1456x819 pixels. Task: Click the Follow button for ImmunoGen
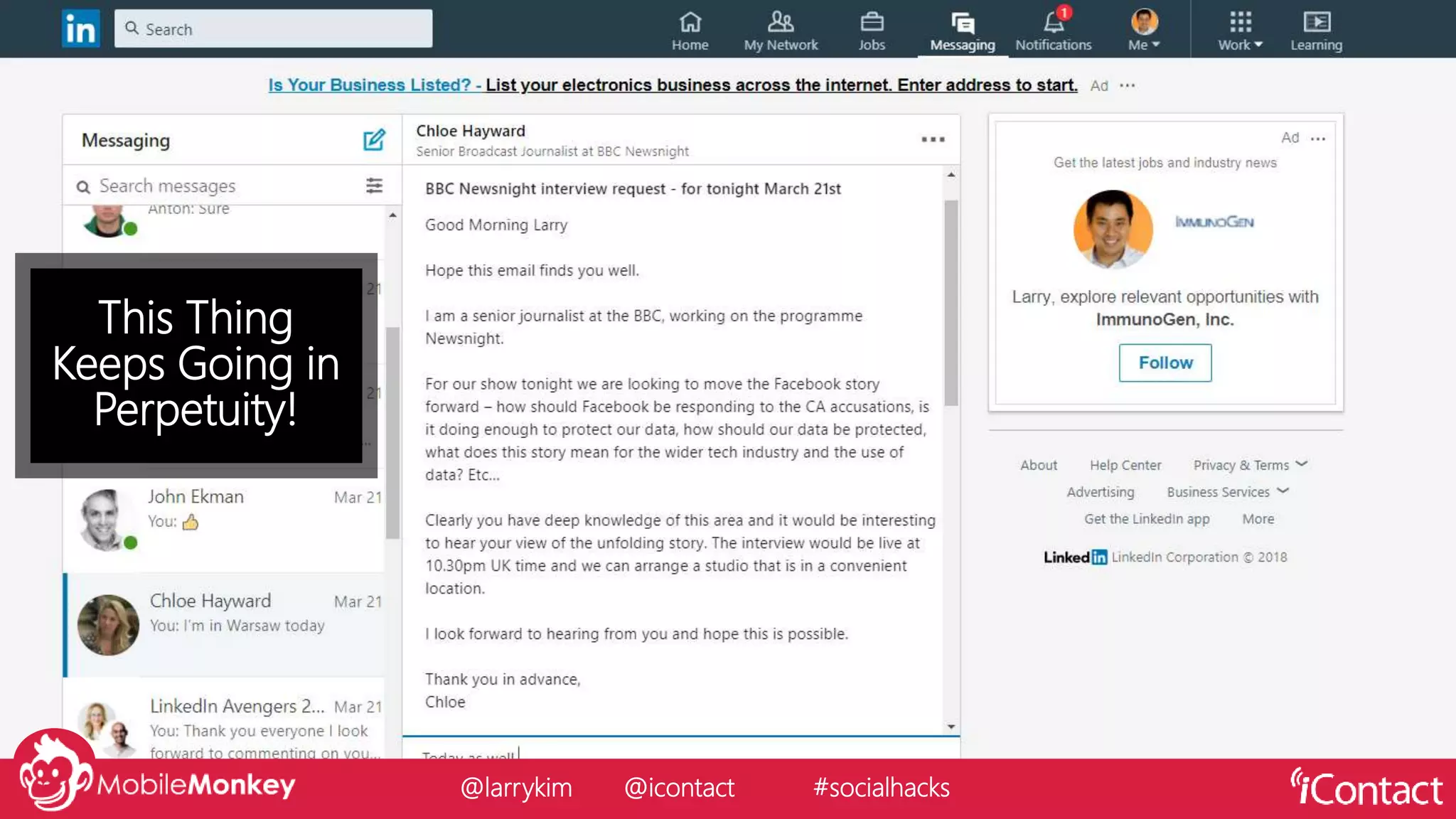(x=1165, y=363)
